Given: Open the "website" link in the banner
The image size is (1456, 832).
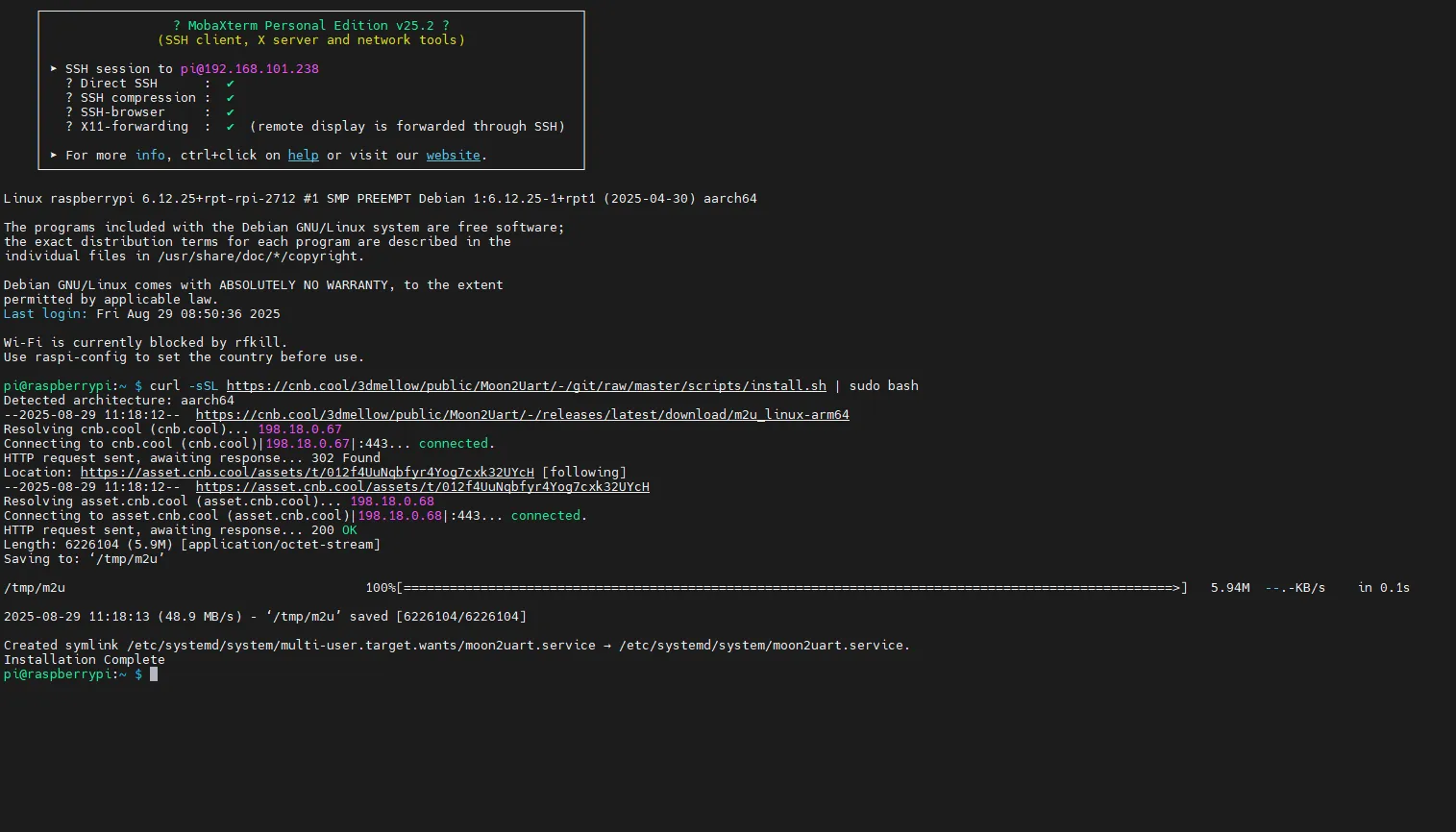Looking at the screenshot, I should pyautogui.click(x=453, y=156).
